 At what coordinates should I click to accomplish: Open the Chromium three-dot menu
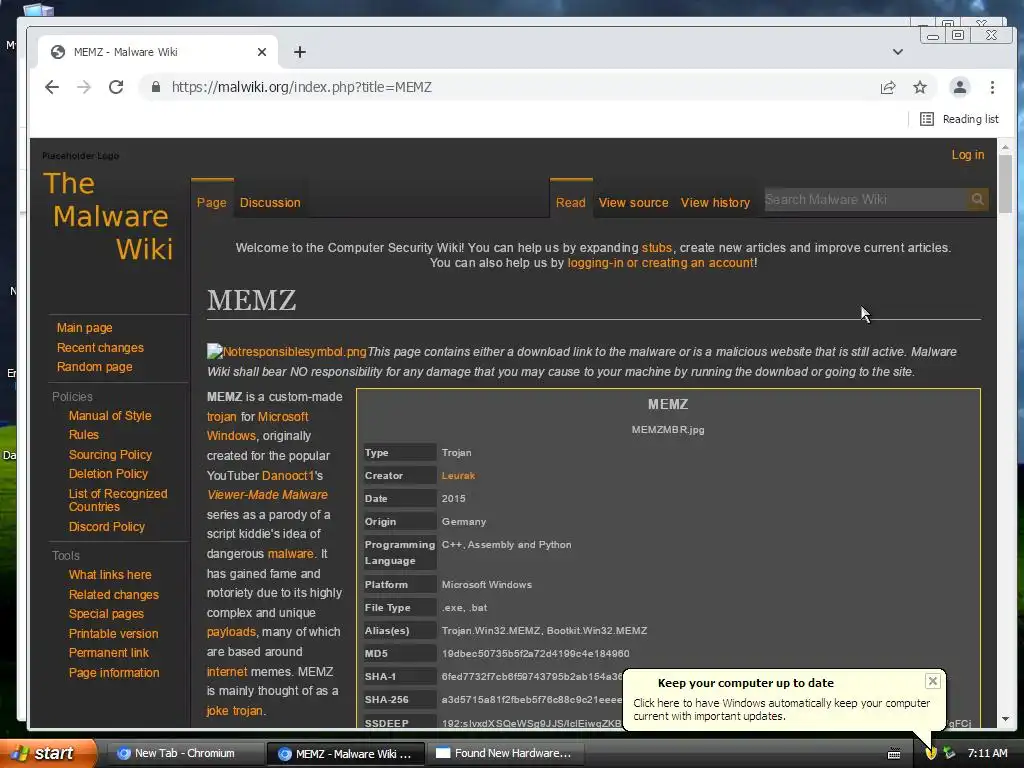(992, 87)
